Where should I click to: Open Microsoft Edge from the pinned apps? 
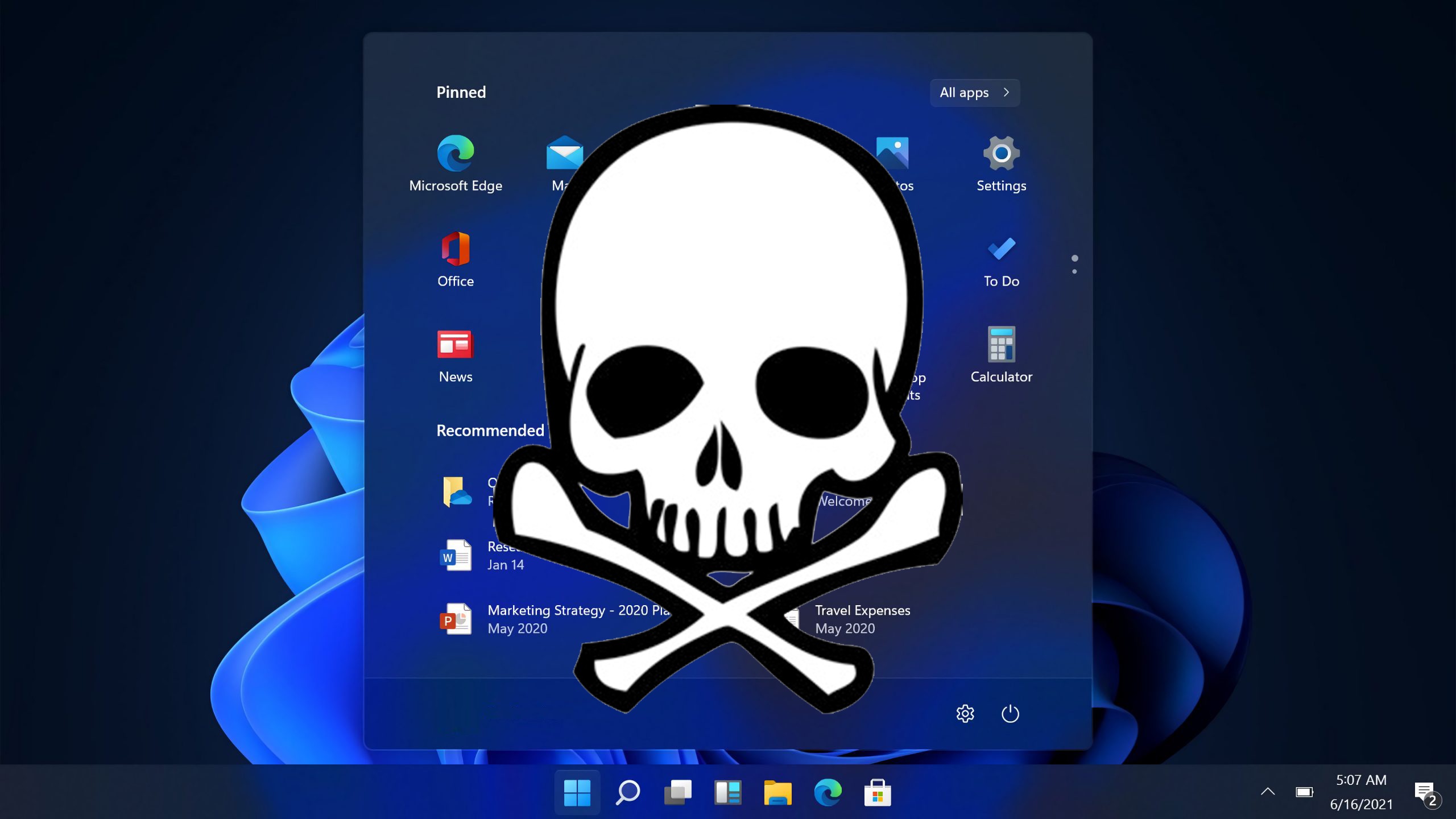click(455, 164)
